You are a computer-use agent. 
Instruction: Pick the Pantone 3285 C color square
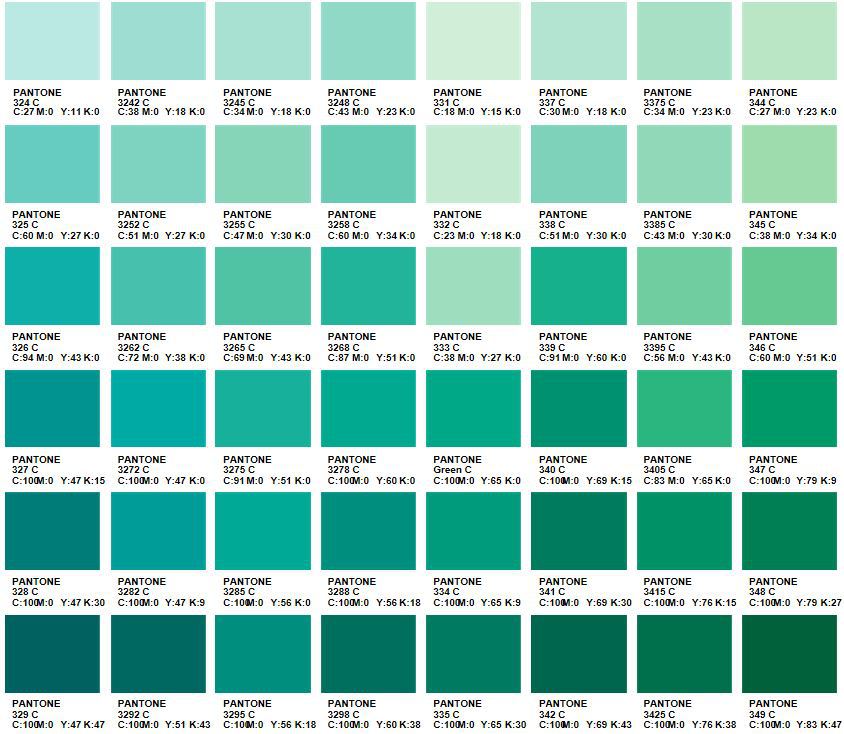click(263, 531)
